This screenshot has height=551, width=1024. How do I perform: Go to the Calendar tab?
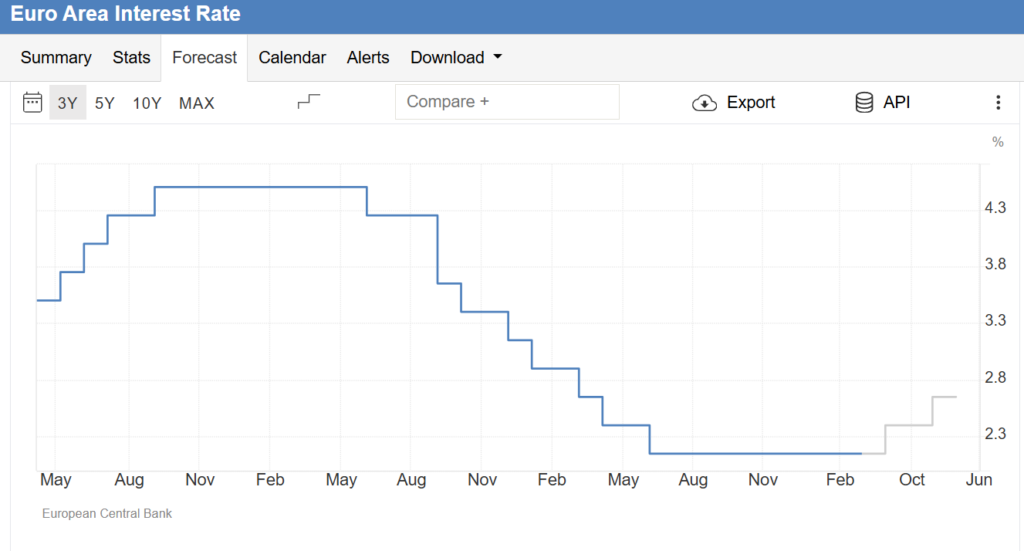[x=292, y=58]
